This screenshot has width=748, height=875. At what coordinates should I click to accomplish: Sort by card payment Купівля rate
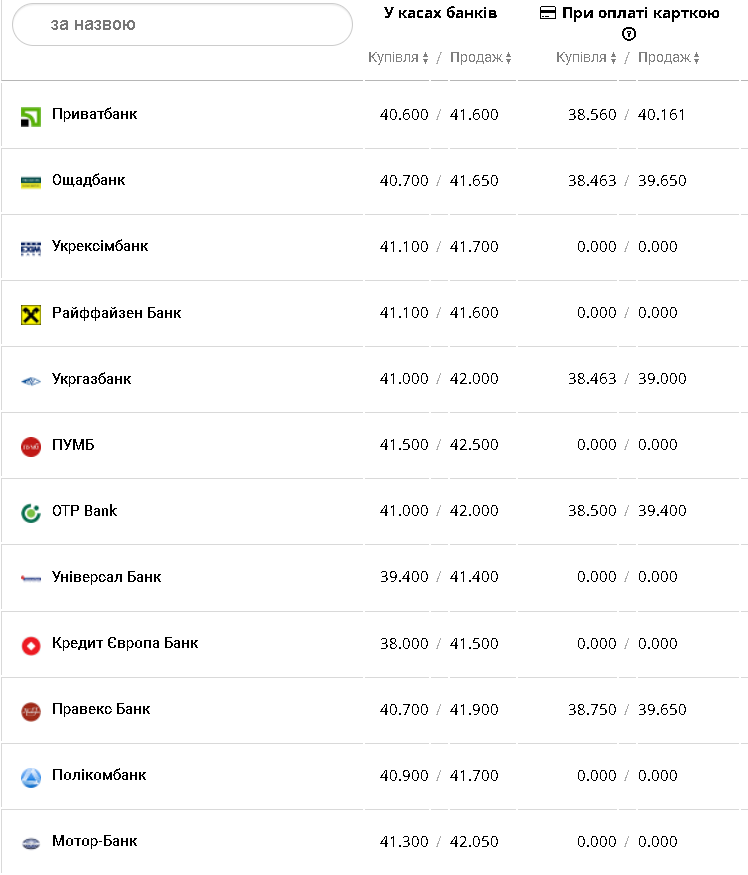click(x=586, y=58)
